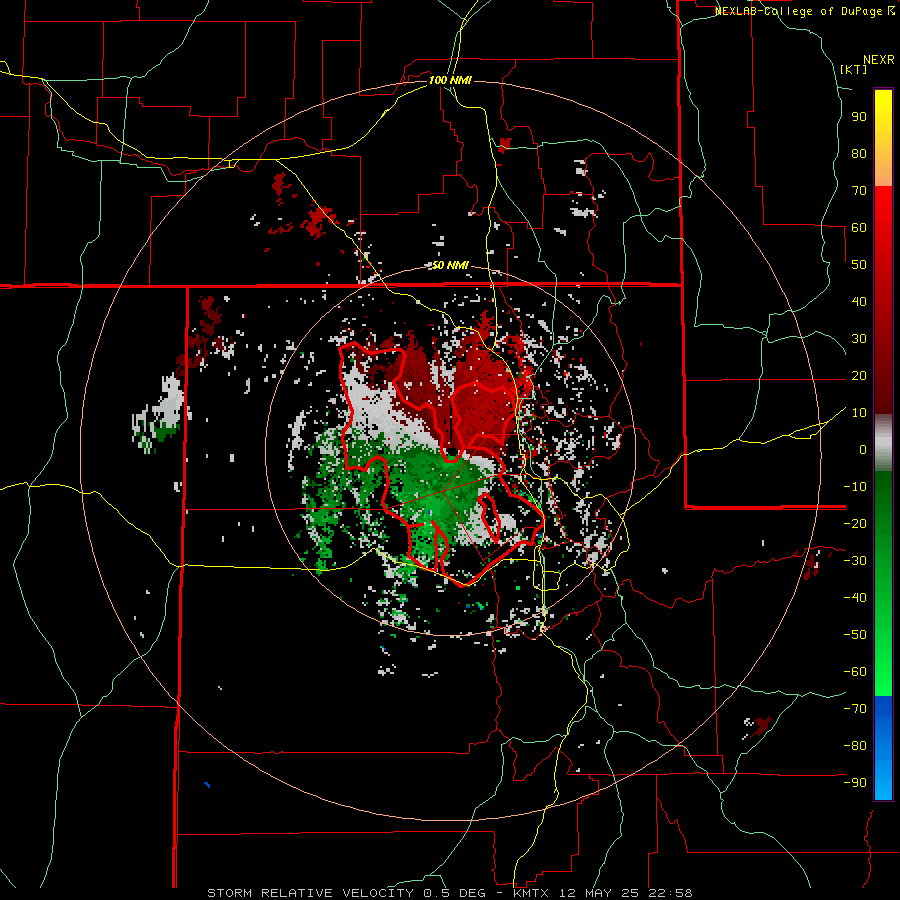
Task: Click the "50 NMI" range ring label
Action: pyautogui.click(x=450, y=265)
